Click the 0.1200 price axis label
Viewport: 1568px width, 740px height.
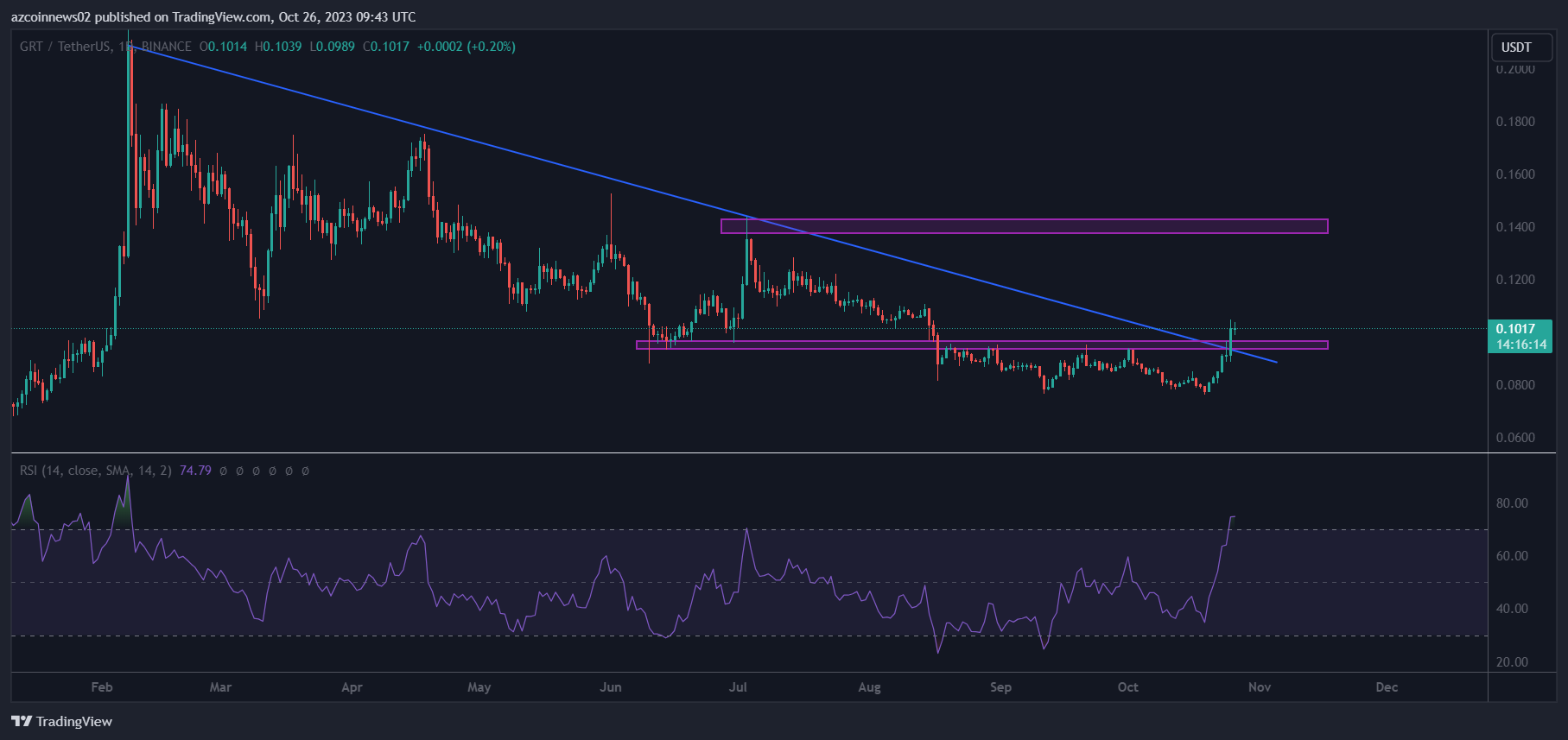coord(1515,280)
